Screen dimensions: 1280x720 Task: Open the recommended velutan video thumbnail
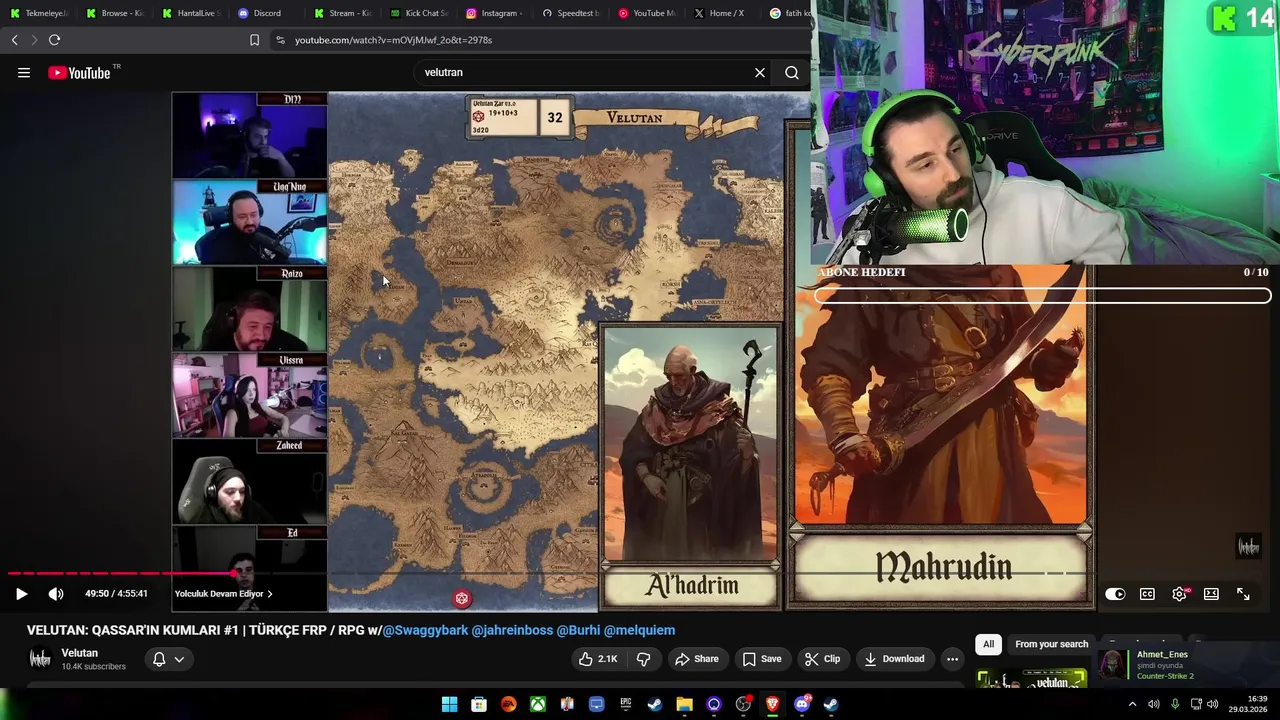(1031, 680)
